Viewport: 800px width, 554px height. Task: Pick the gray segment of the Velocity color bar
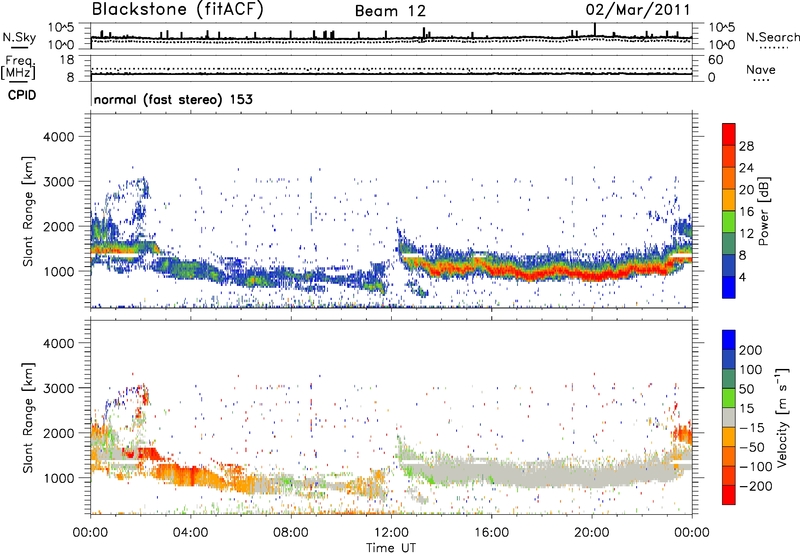click(x=729, y=418)
